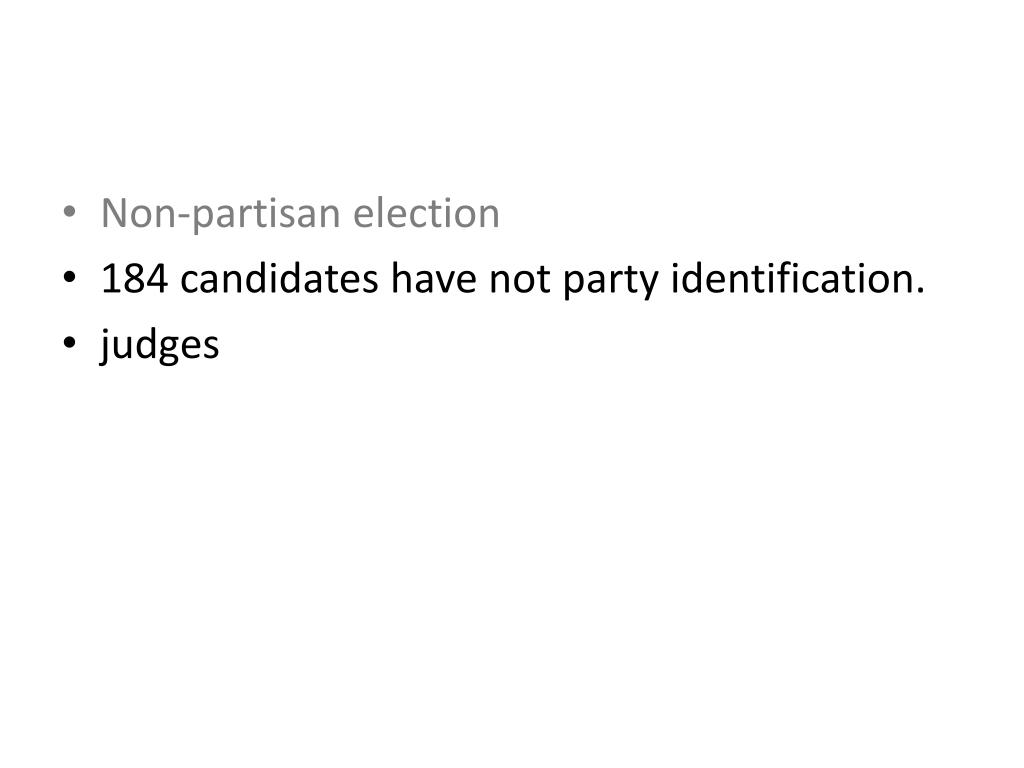Click the word 'not' in second bullet
Image resolution: width=1024 pixels, height=768 pixels.
(520, 280)
